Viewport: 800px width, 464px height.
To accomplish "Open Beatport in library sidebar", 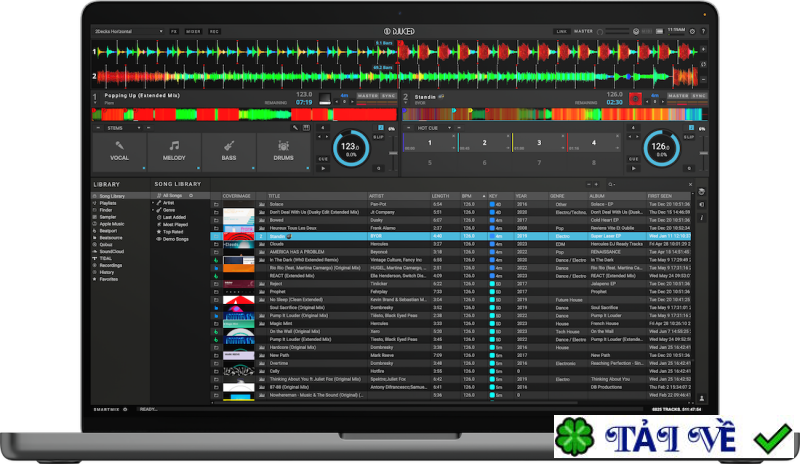I will coord(108,231).
